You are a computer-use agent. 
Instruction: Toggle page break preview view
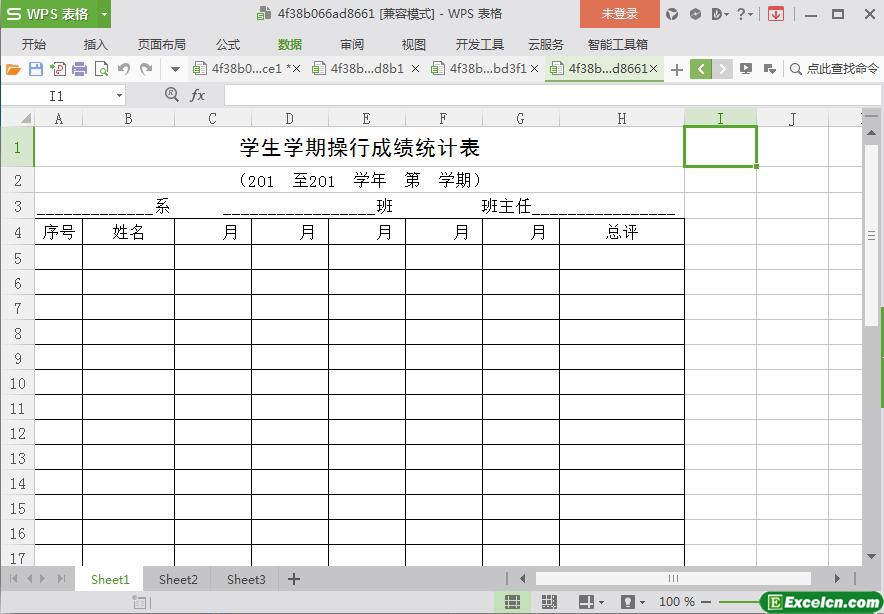[x=549, y=602]
